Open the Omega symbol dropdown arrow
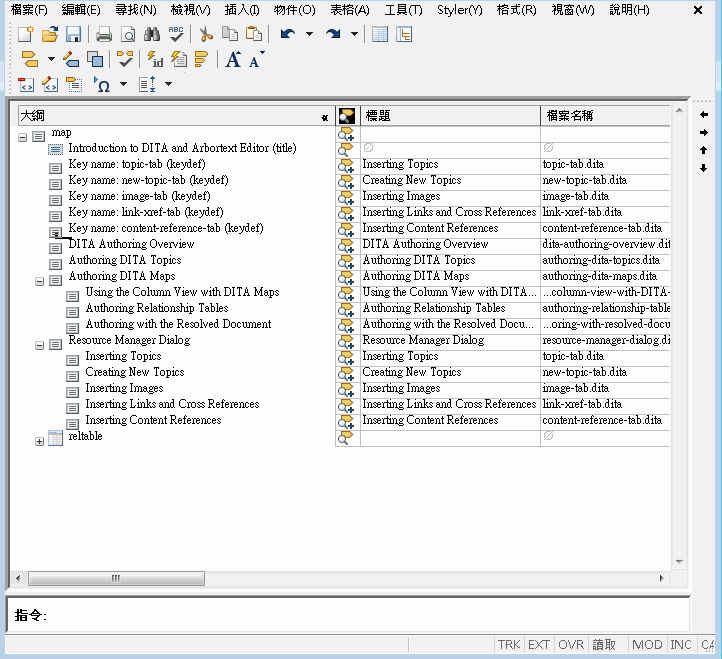Screen dimensions: 722x659 123,84
